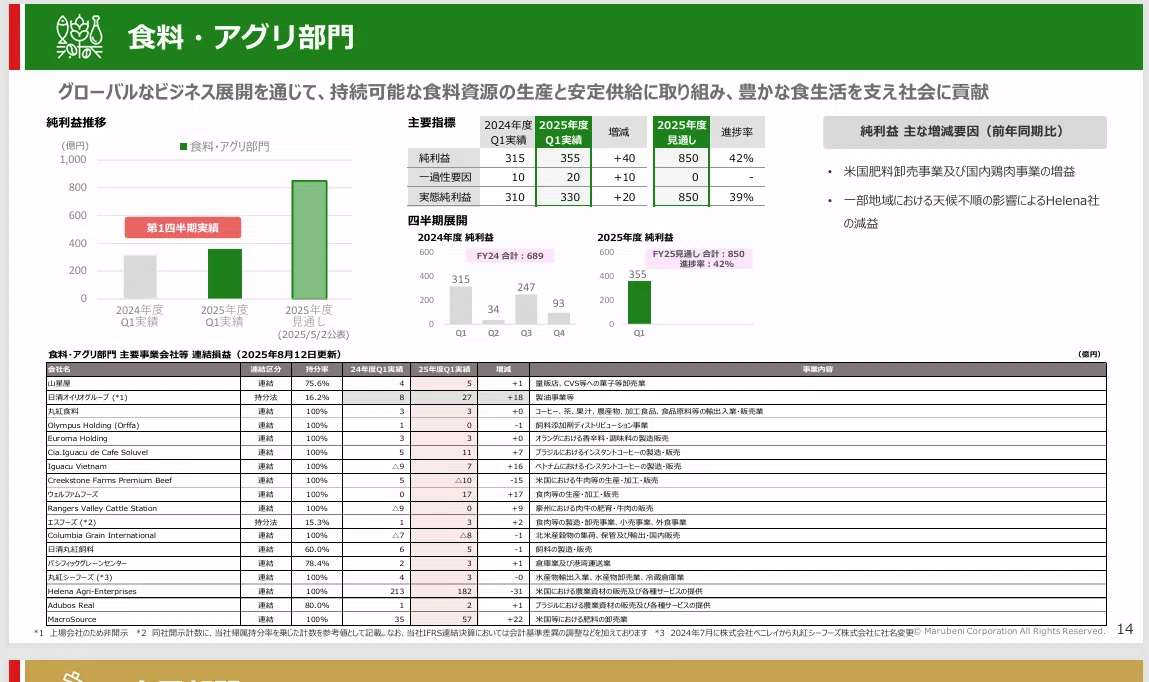Click the gray 2024年度 Q1実績 bar in 純利益推移

point(140,276)
